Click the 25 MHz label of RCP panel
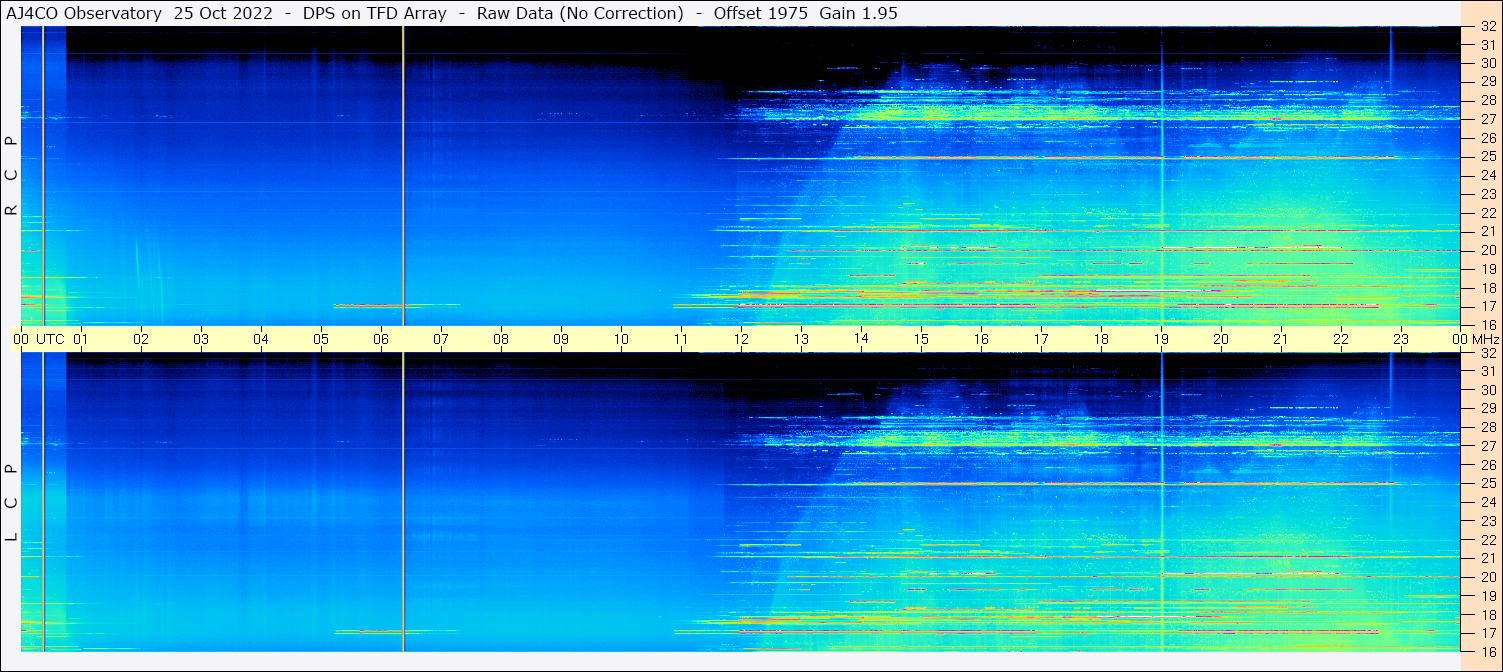The image size is (1503, 672). pyautogui.click(x=1488, y=156)
